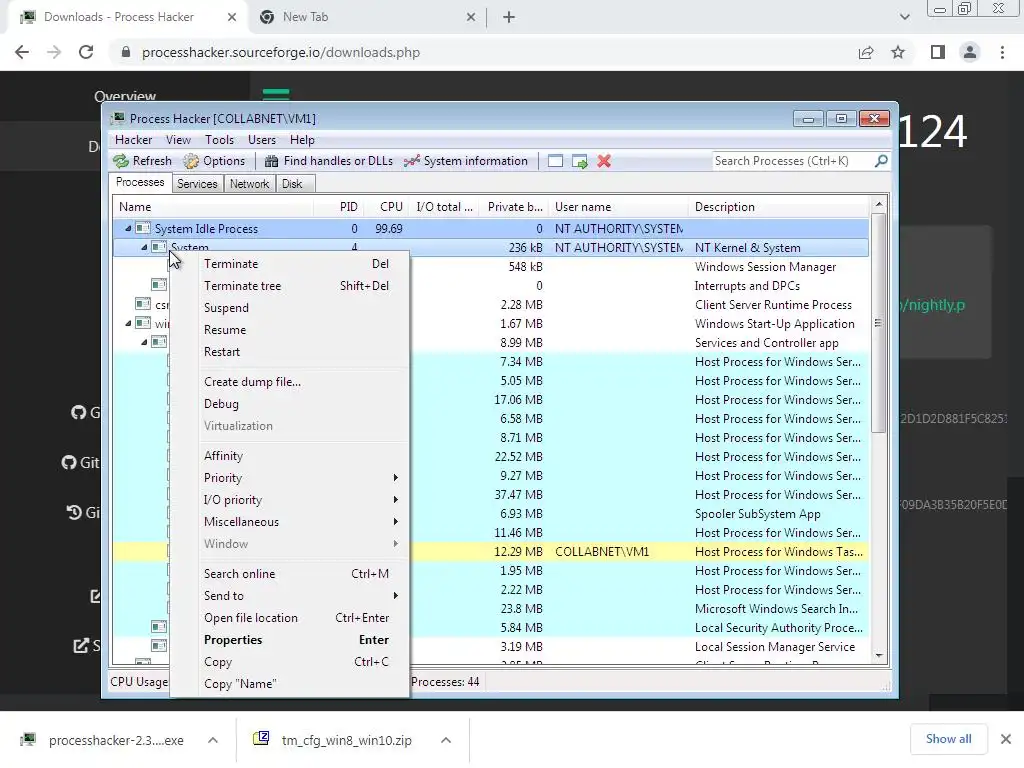
Task: Open the Options toolbar button
Action: tap(214, 161)
